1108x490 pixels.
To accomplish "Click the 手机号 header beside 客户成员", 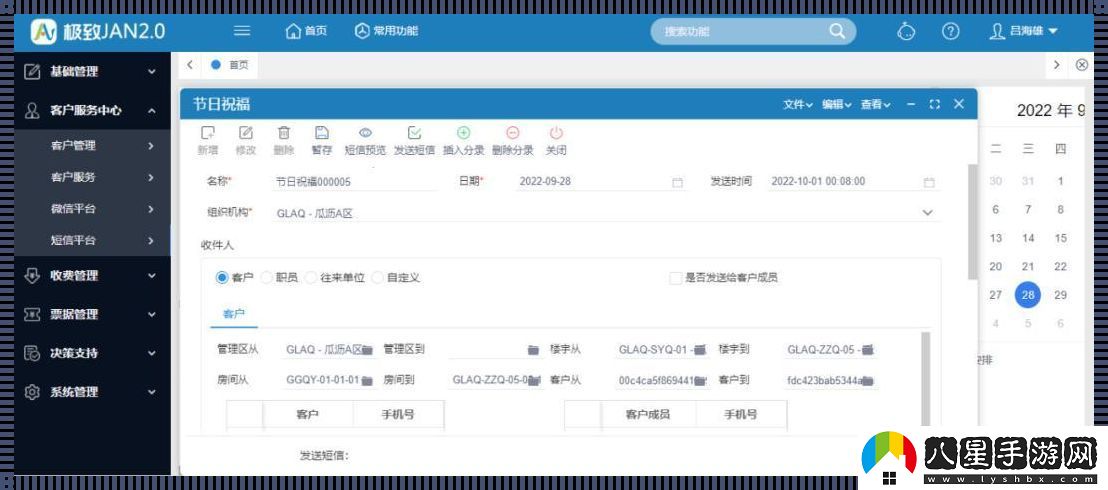I will [x=741, y=414].
